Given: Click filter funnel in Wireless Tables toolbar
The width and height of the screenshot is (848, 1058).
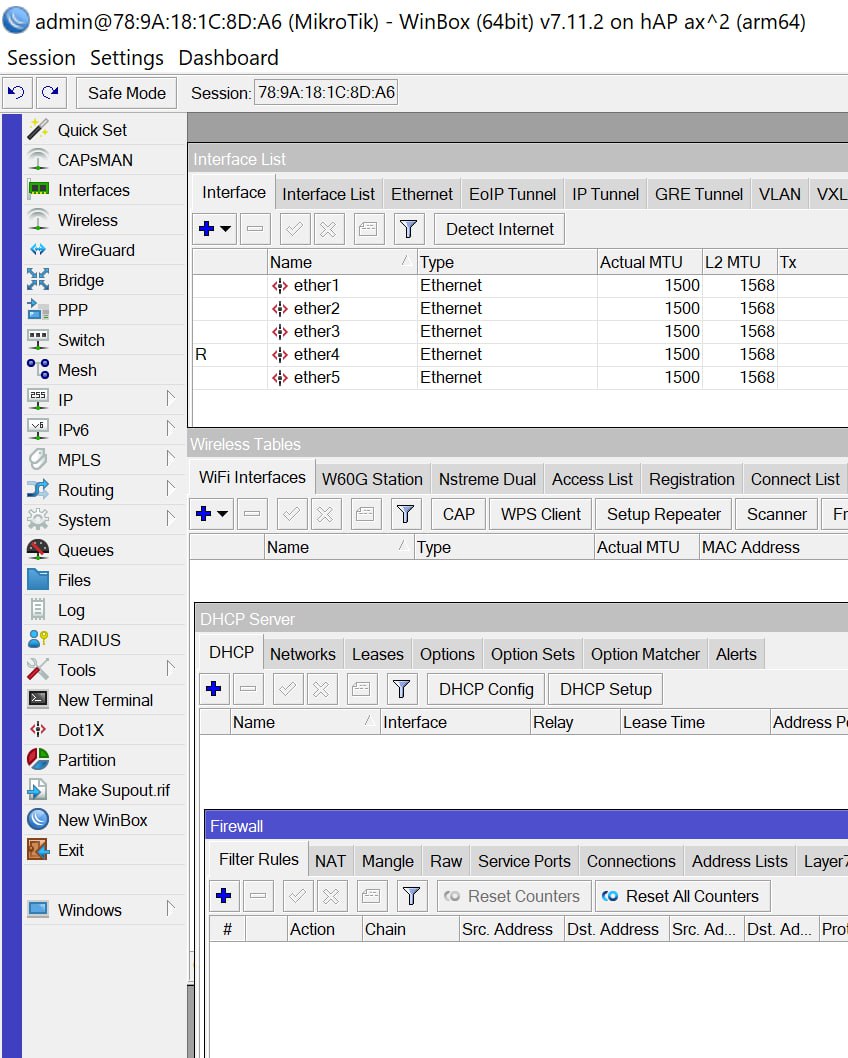Looking at the screenshot, I should click(x=405, y=514).
